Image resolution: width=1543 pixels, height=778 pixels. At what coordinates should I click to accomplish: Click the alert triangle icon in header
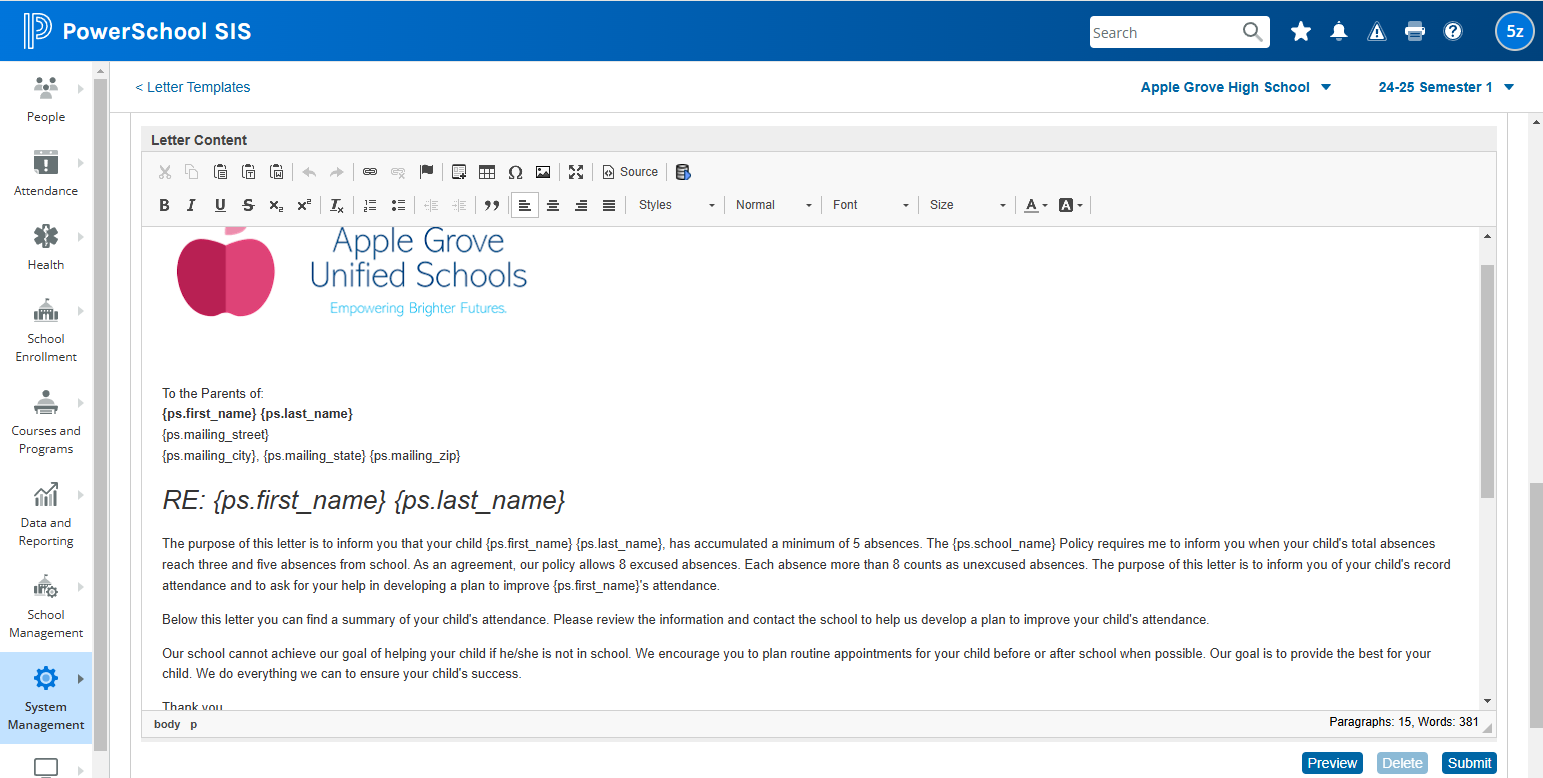pos(1377,32)
